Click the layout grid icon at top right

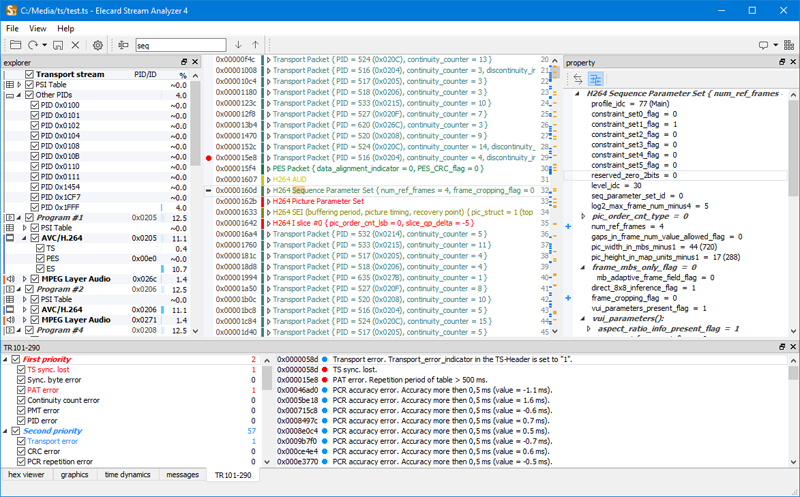pyautogui.click(x=789, y=45)
